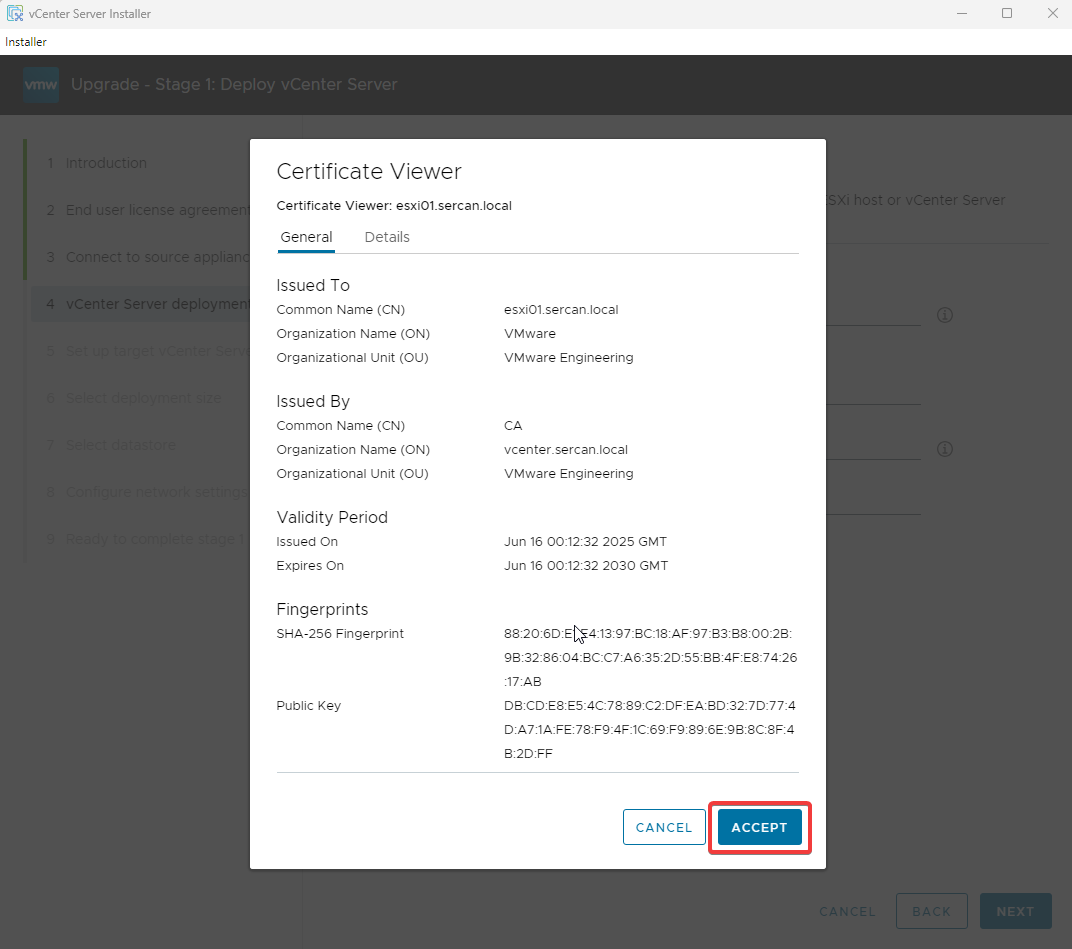Click the Certificate Viewer: esxi01.sercan.local subtitle
This screenshot has width=1072, height=949.
tap(394, 206)
